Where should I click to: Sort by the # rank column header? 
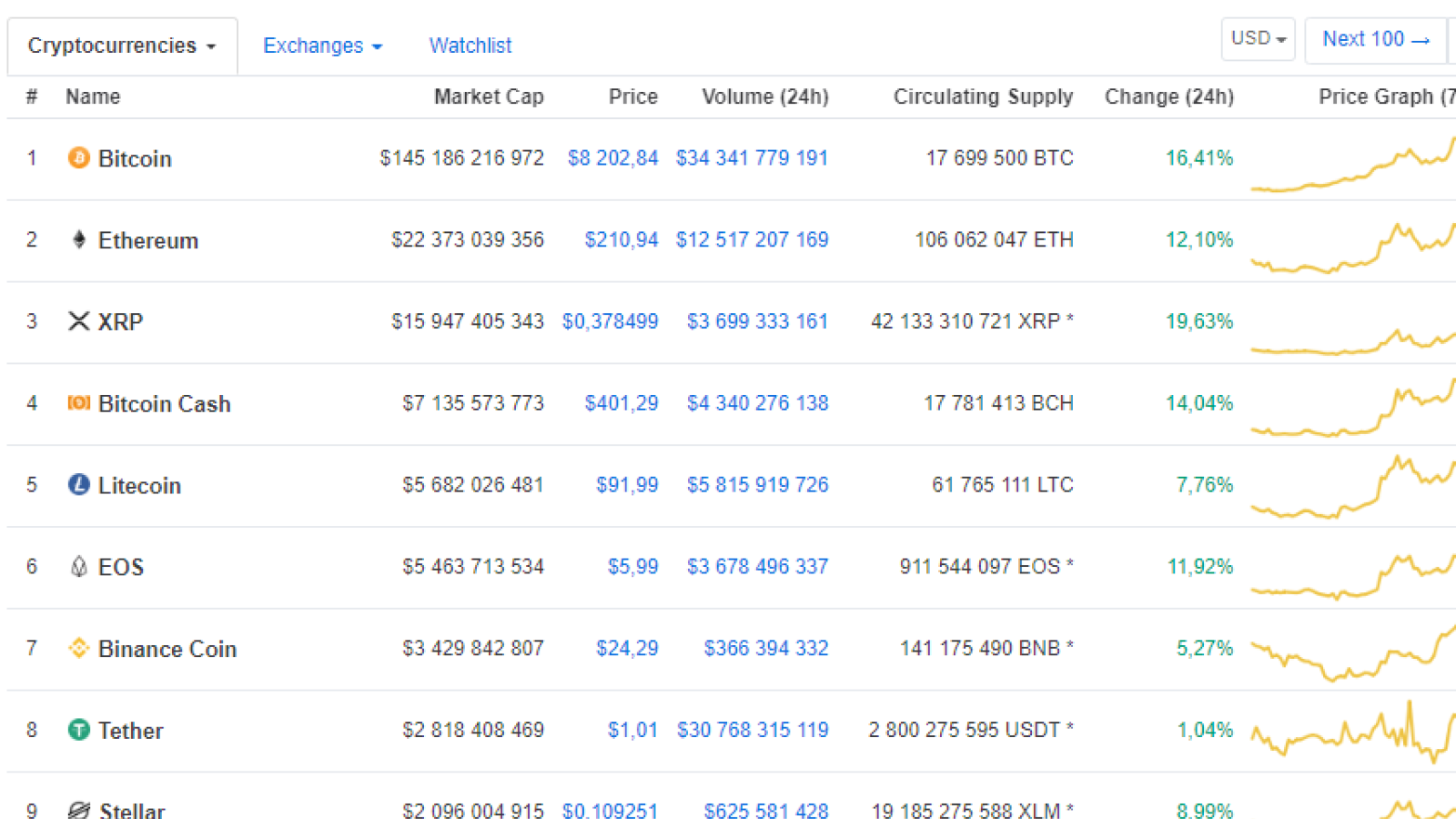32,96
